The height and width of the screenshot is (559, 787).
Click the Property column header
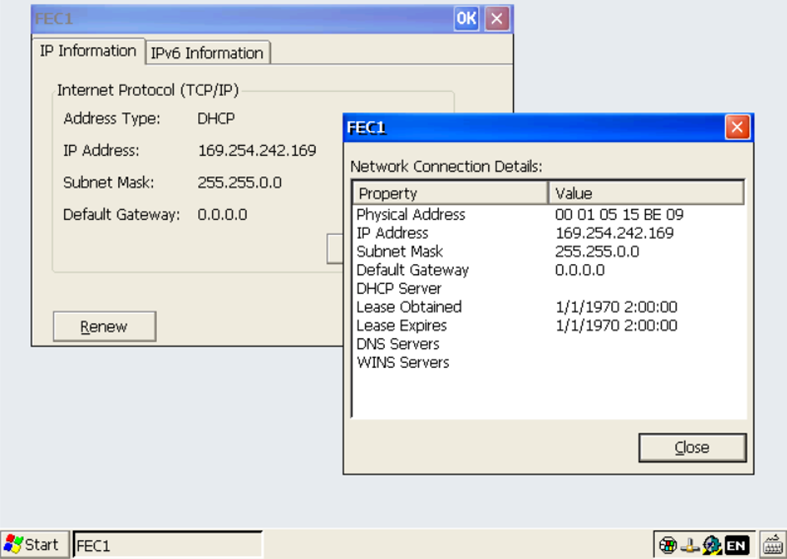pyautogui.click(x=450, y=193)
